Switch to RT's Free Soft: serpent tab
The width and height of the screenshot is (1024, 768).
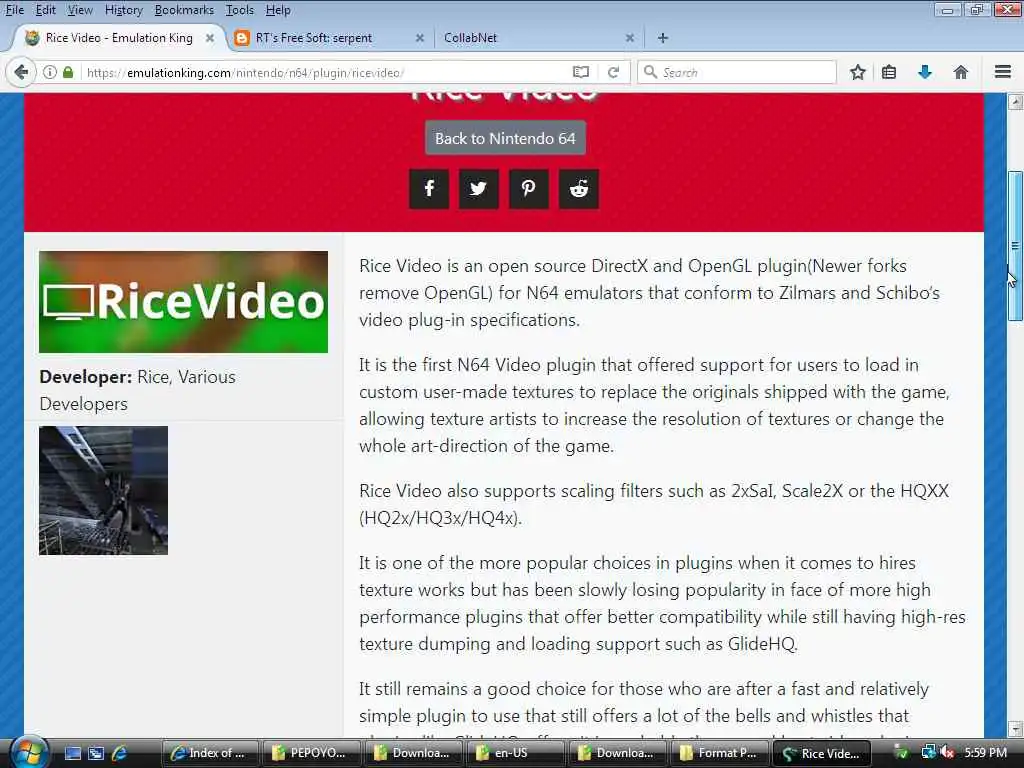[x=330, y=38]
